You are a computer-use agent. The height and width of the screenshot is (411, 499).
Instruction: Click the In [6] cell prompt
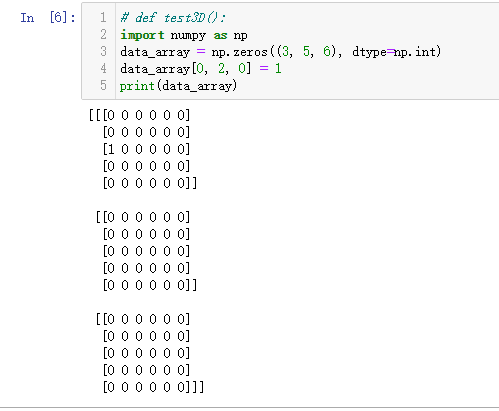[48, 17]
